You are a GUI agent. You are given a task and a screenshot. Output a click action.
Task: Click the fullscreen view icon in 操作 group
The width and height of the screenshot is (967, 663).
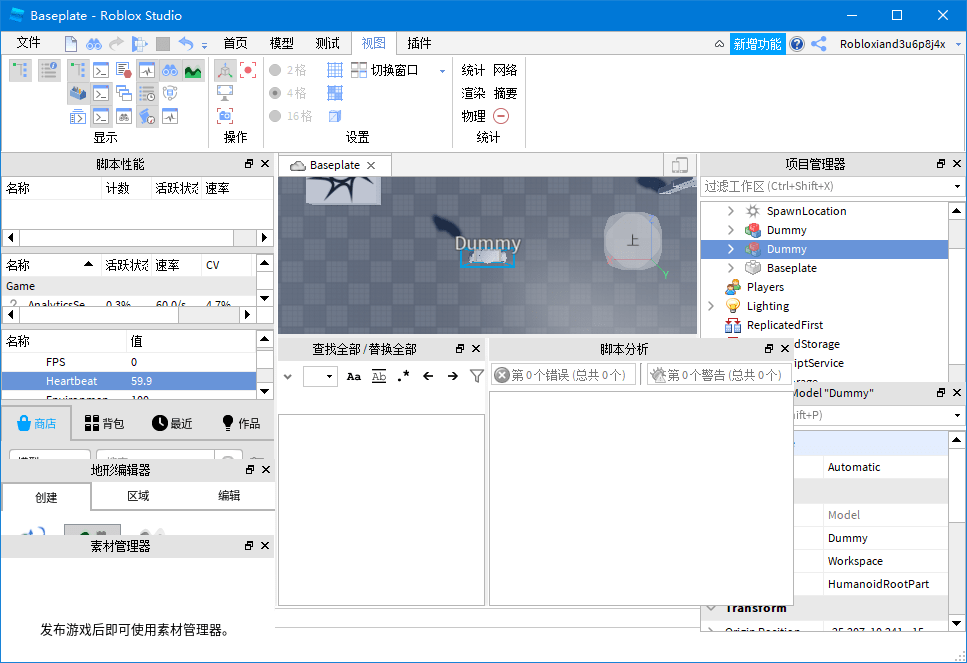pos(224,92)
